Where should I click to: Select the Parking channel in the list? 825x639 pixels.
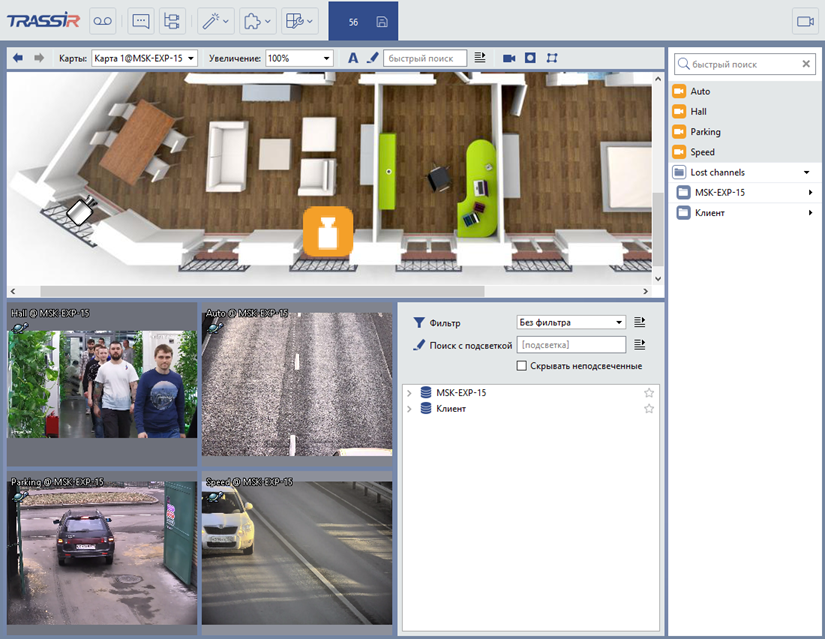point(705,132)
